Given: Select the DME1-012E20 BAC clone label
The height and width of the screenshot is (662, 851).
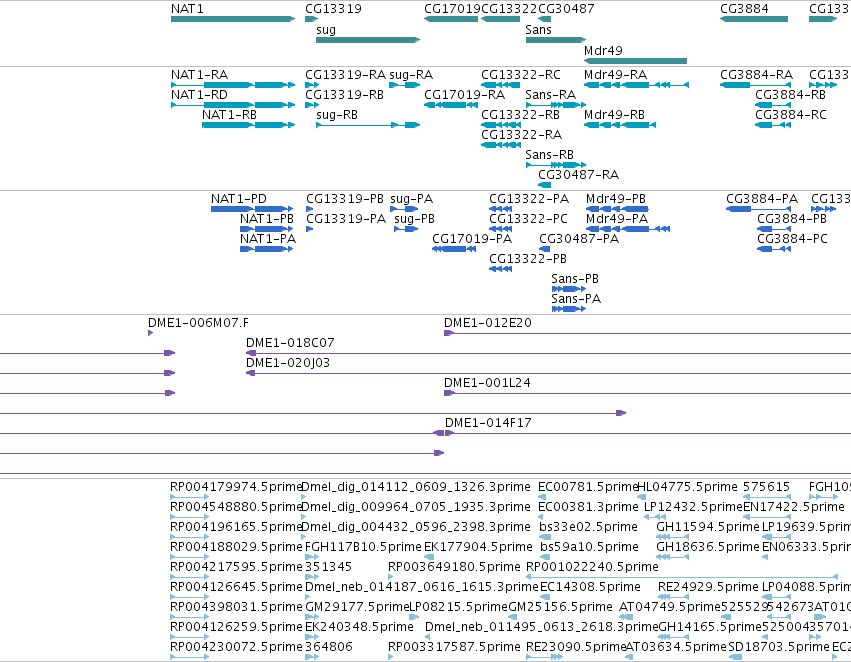Looking at the screenshot, I should (487, 323).
